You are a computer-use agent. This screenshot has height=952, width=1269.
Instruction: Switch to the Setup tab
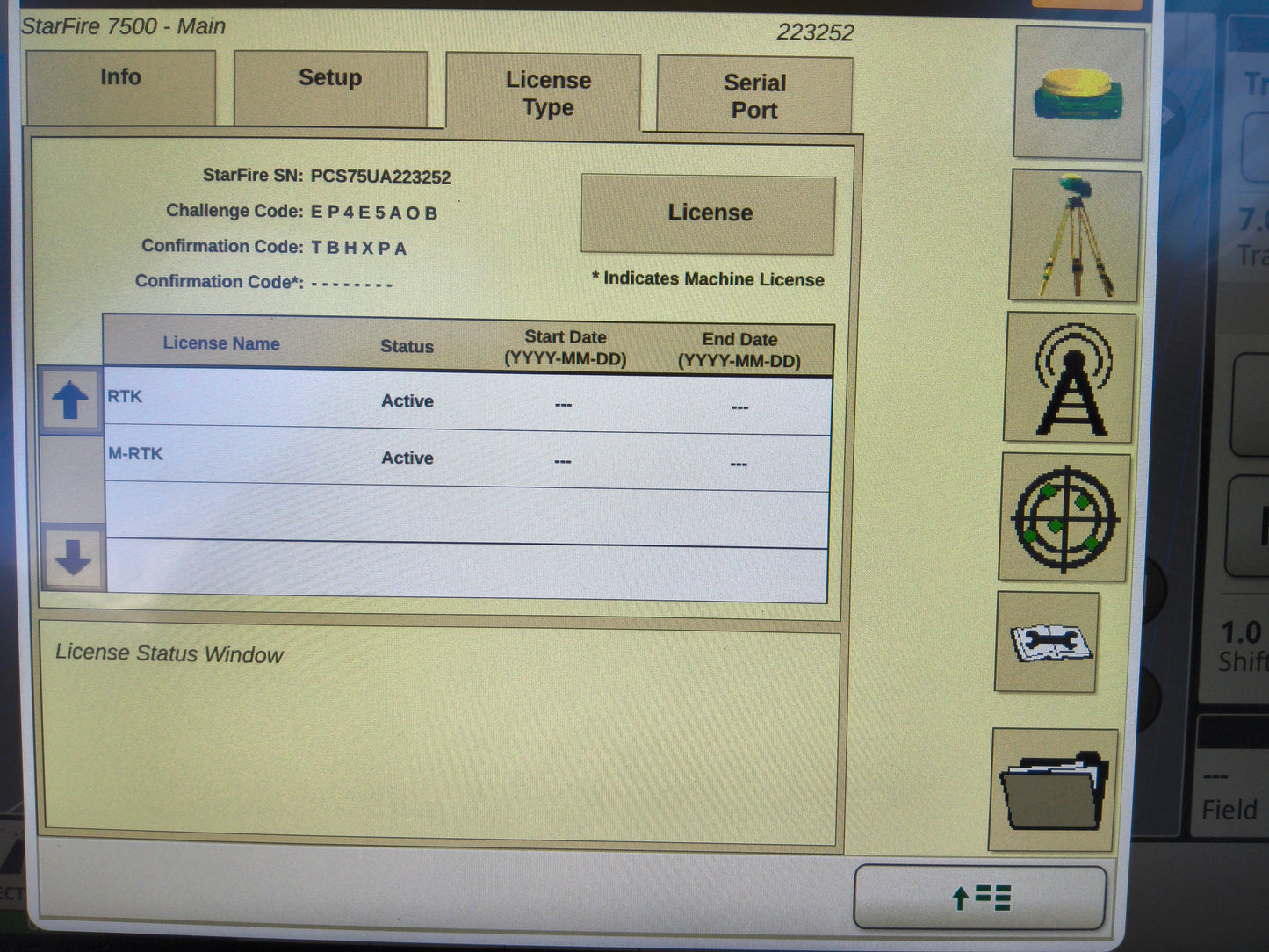click(330, 88)
